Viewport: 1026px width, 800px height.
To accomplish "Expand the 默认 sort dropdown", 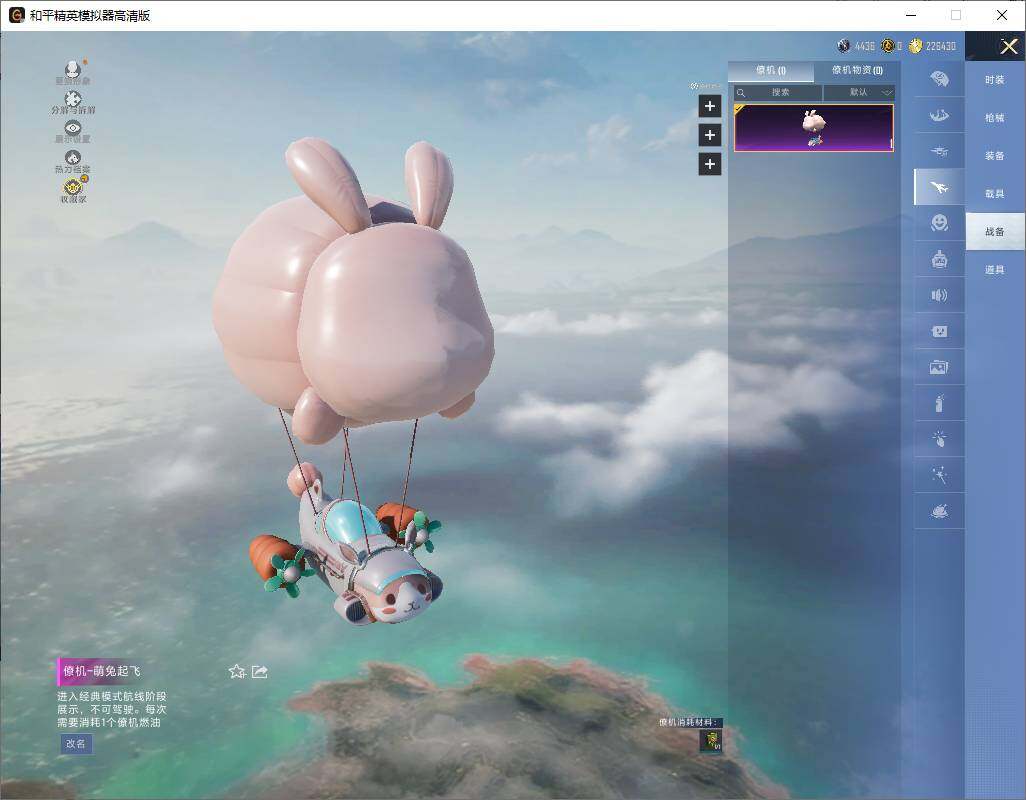I will pyautogui.click(x=859, y=92).
